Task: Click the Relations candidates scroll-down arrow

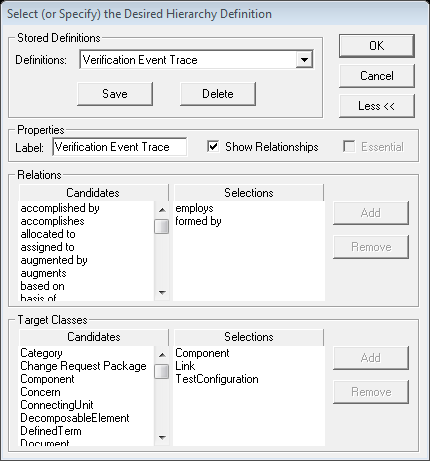Action: [162, 293]
